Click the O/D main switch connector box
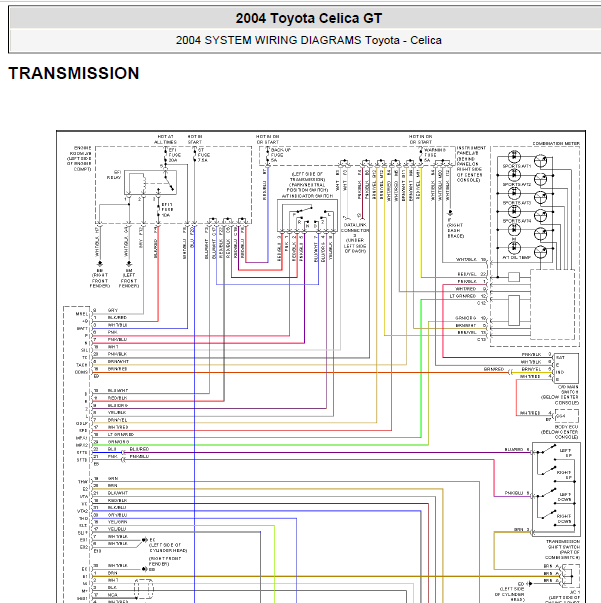Image resolution: width=601 pixels, height=603 pixels. [x=565, y=368]
